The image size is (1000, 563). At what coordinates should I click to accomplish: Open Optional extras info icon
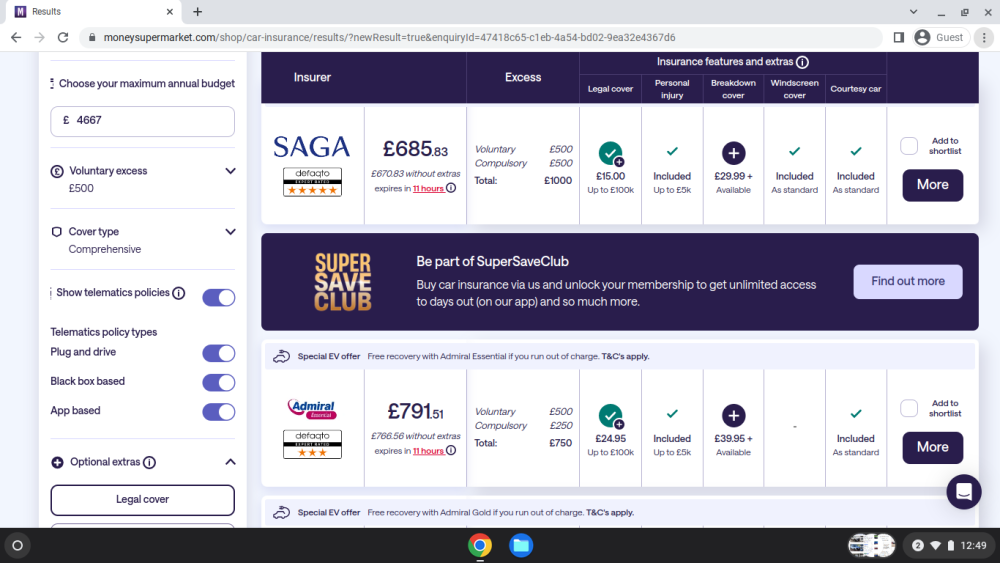pos(149,462)
